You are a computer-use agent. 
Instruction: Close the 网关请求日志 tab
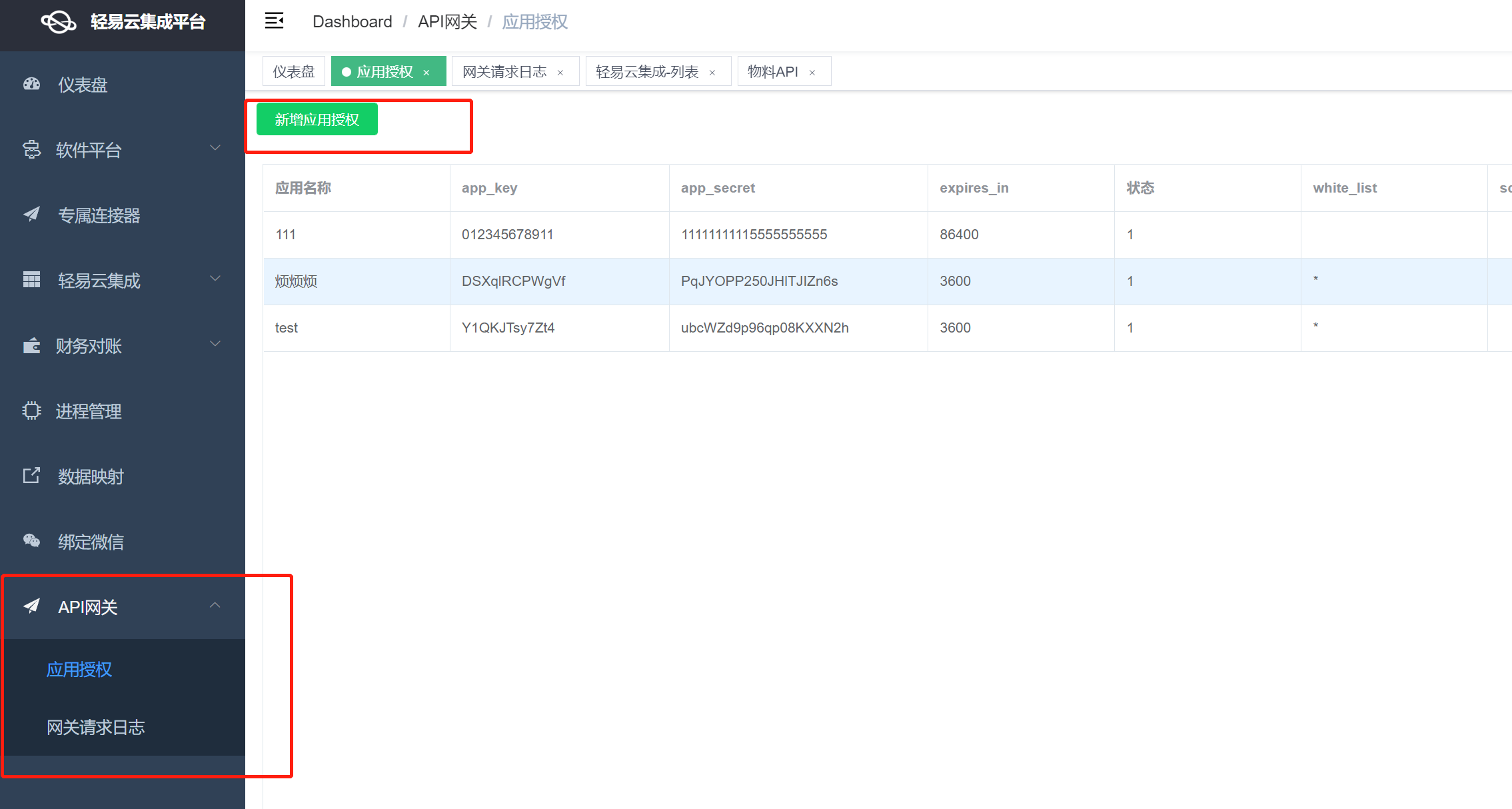click(x=560, y=73)
